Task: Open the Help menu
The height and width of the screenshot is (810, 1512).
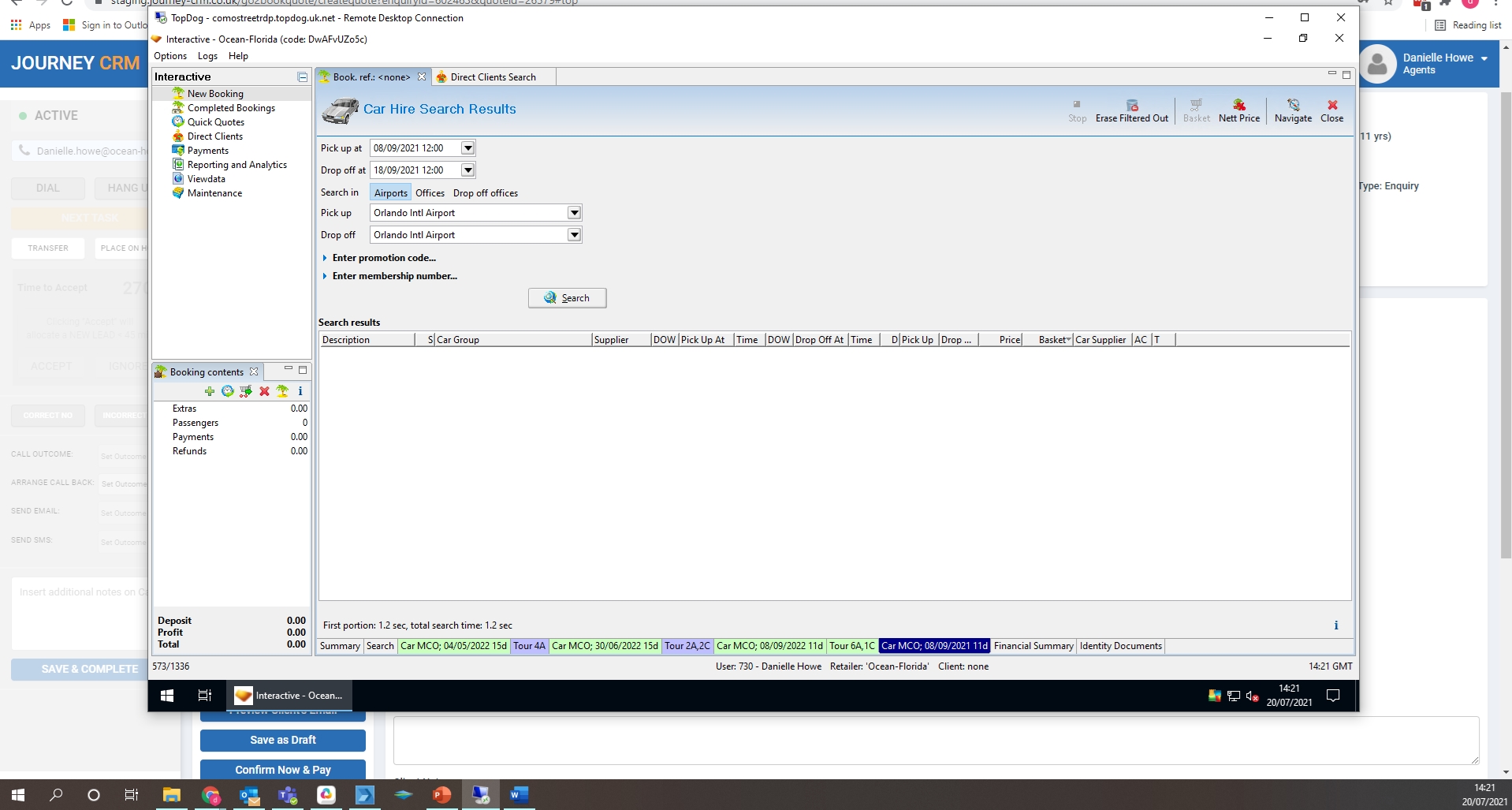Action: [238, 56]
